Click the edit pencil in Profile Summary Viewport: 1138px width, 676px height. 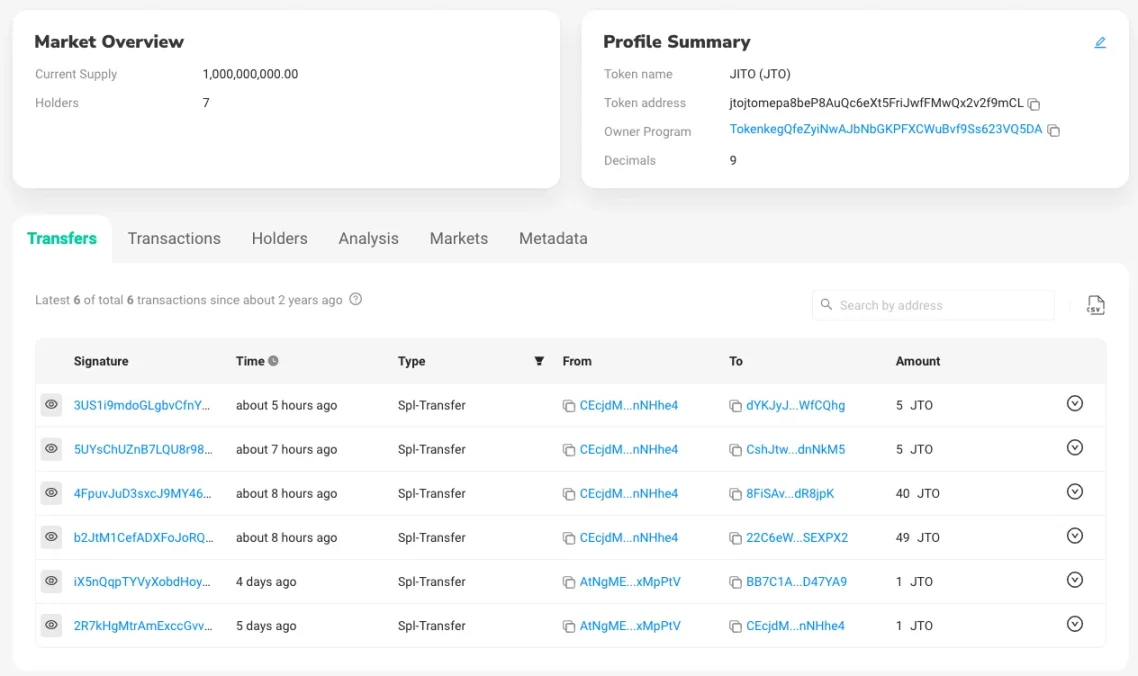point(1100,43)
